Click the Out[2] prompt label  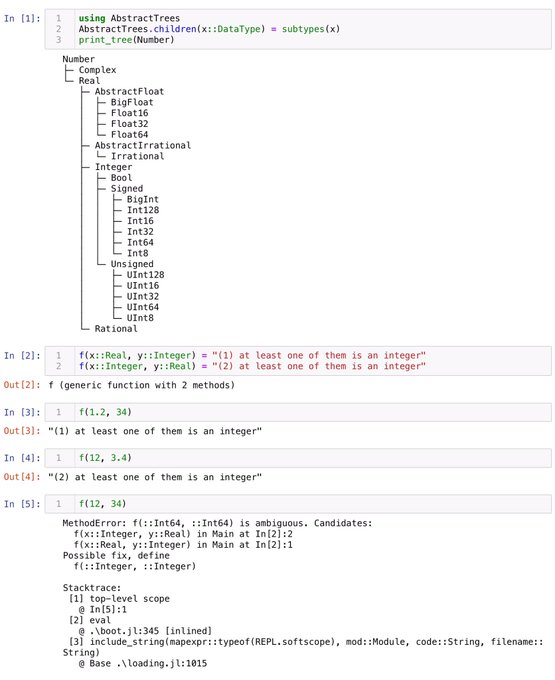pos(22,385)
